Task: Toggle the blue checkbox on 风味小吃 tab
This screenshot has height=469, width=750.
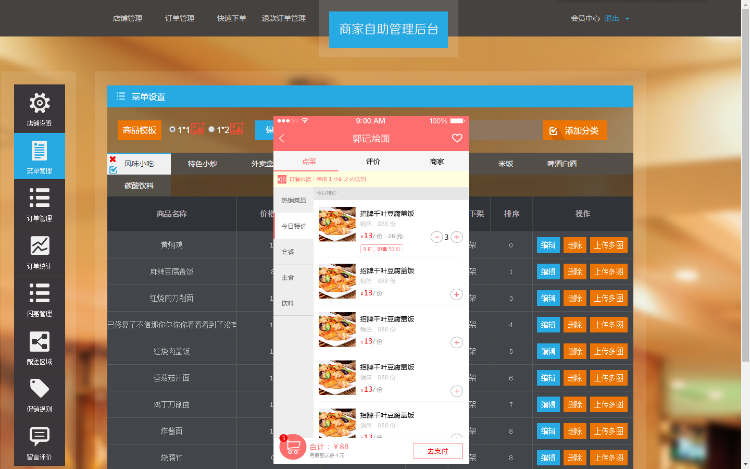Action: pos(113,170)
